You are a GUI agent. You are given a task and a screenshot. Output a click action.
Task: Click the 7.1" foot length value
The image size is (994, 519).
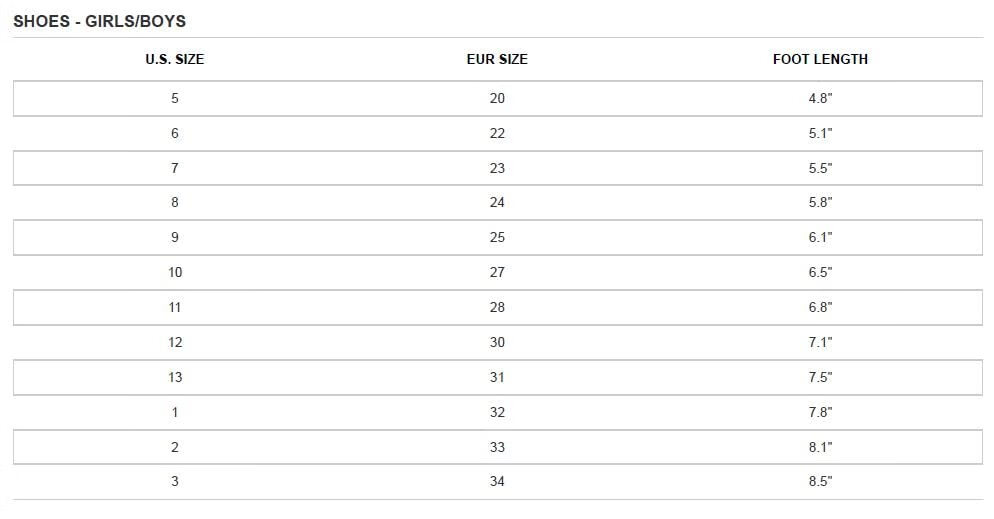pos(820,342)
